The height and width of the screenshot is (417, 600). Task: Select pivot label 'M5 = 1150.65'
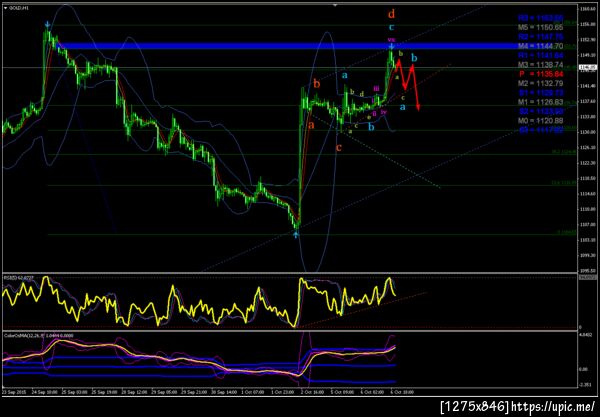(540, 28)
